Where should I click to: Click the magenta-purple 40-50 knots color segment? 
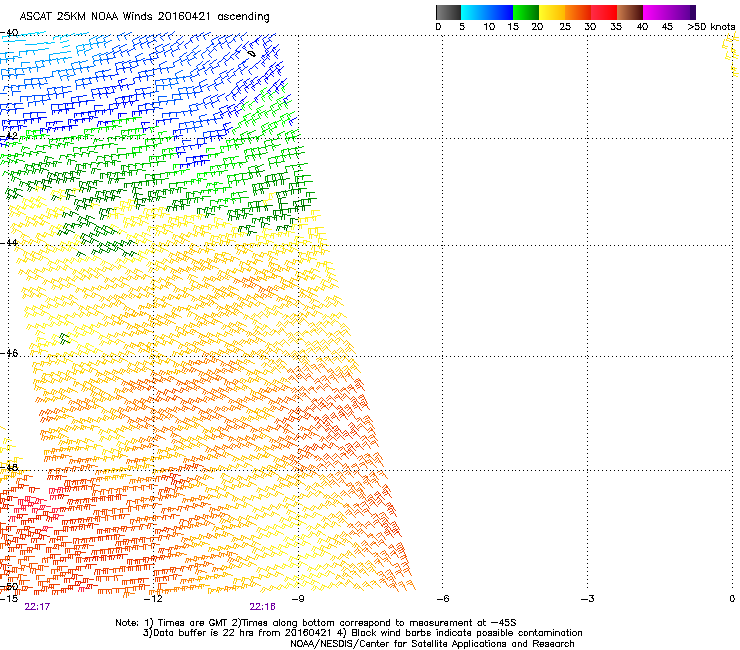coord(669,12)
